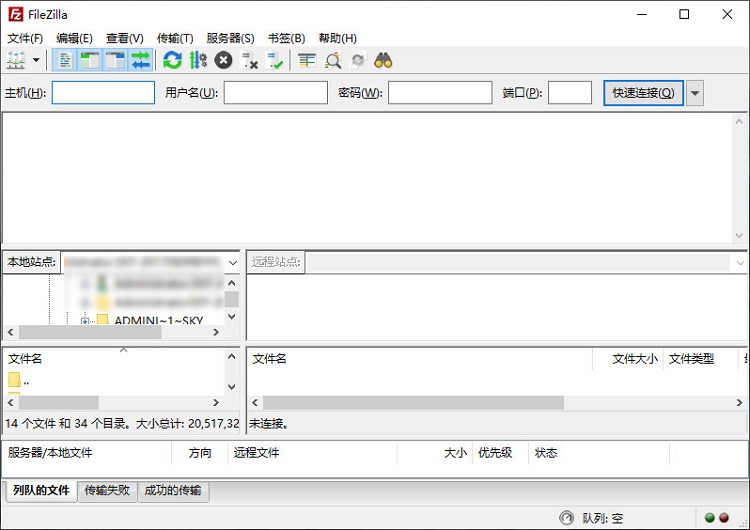750x530 pixels.
Task: Switch to the 列队的文件 tab
Action: pyautogui.click(x=42, y=490)
